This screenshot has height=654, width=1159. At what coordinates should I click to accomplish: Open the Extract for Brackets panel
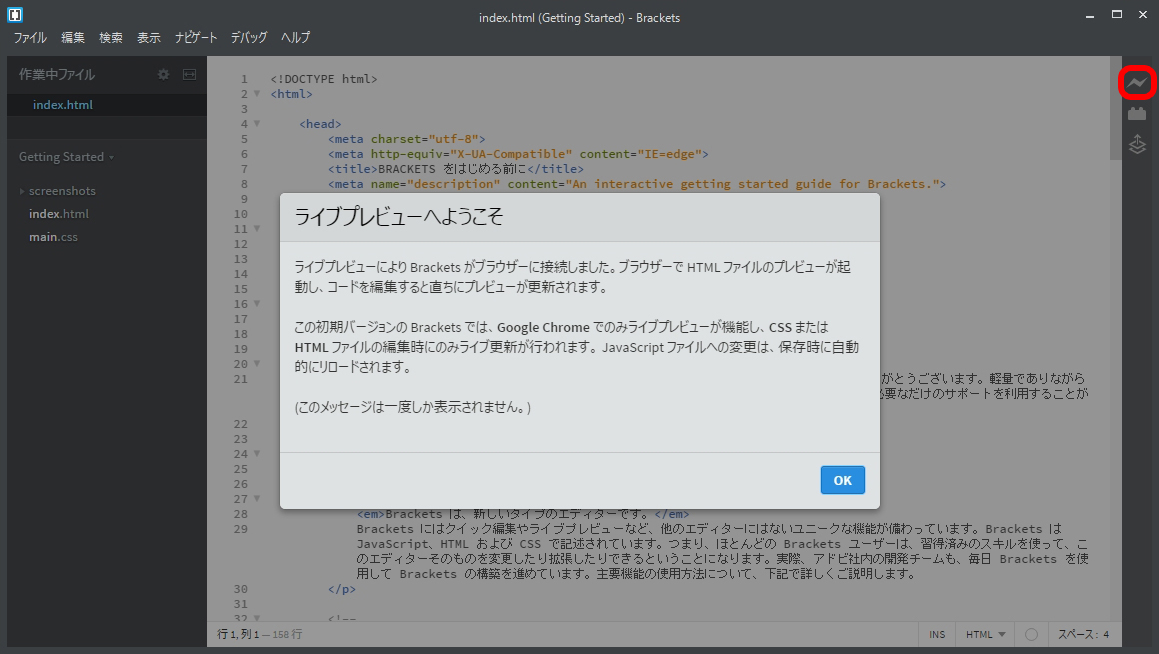[1137, 145]
